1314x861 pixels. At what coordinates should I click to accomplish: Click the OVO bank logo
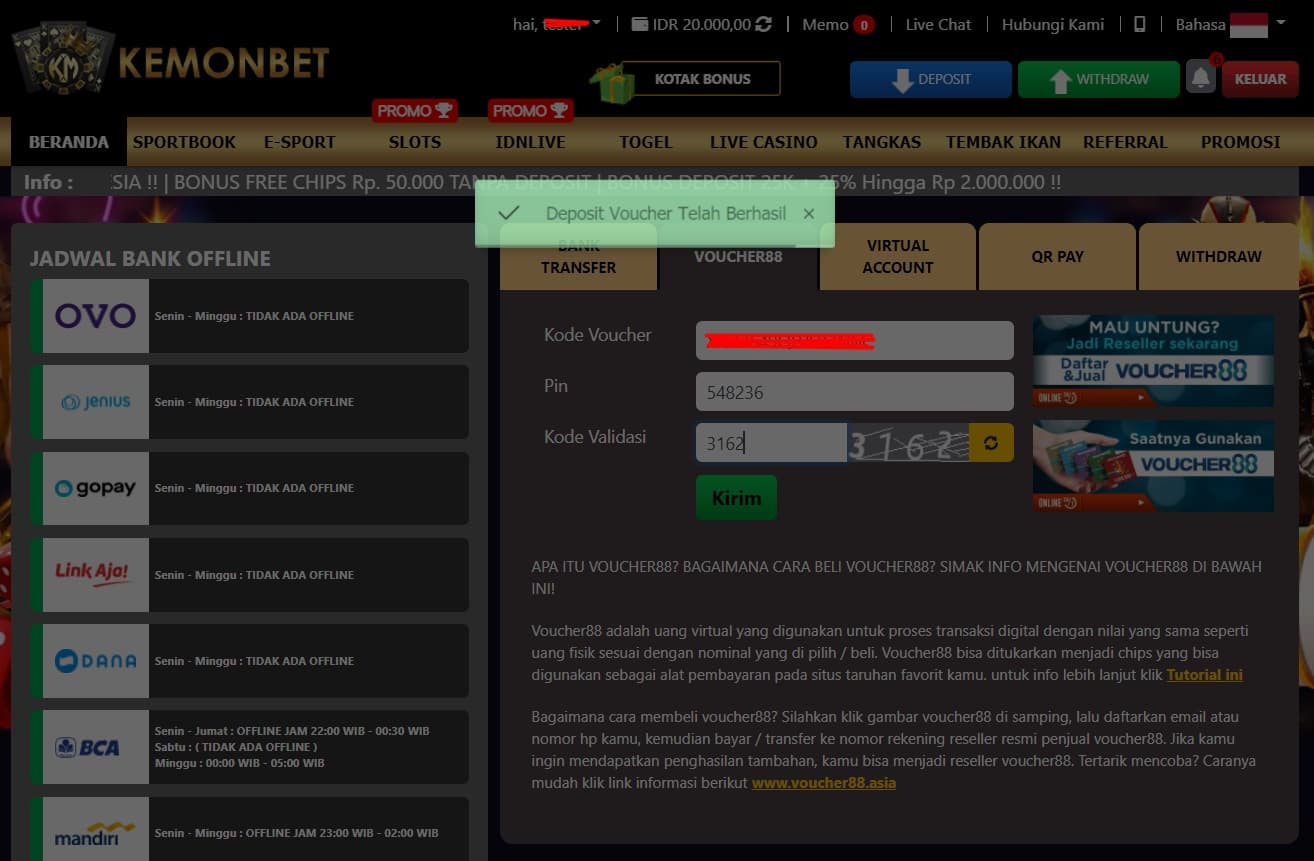point(95,316)
